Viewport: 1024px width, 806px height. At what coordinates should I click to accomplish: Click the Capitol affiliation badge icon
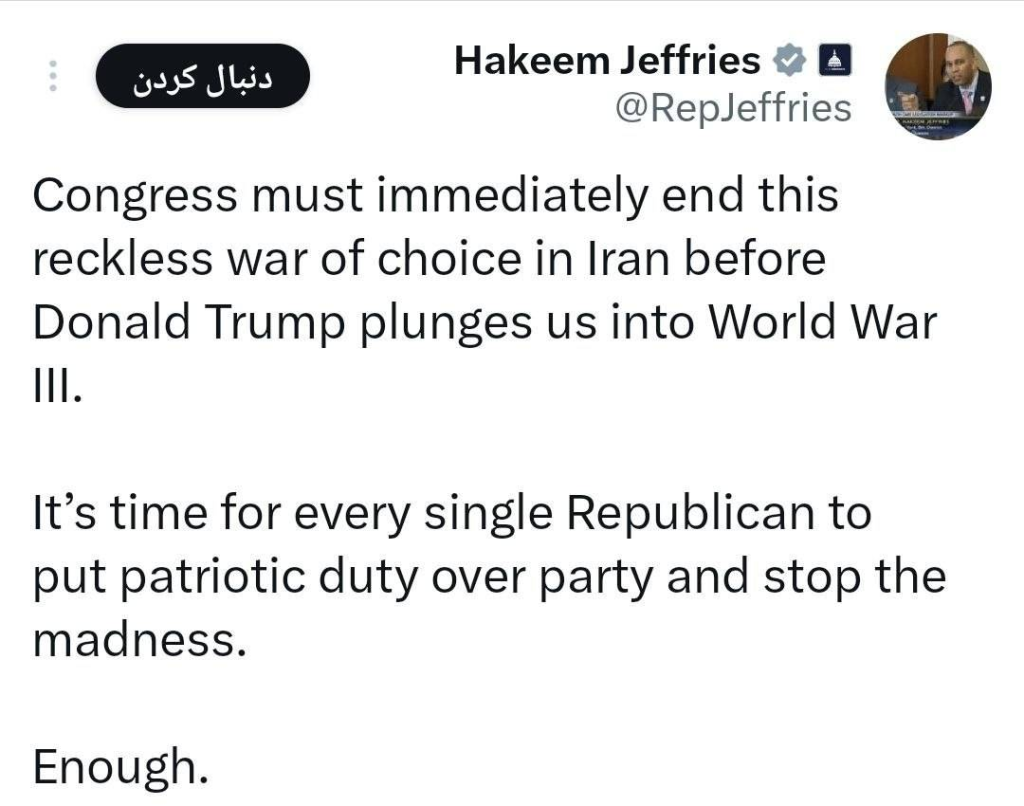click(x=835, y=59)
